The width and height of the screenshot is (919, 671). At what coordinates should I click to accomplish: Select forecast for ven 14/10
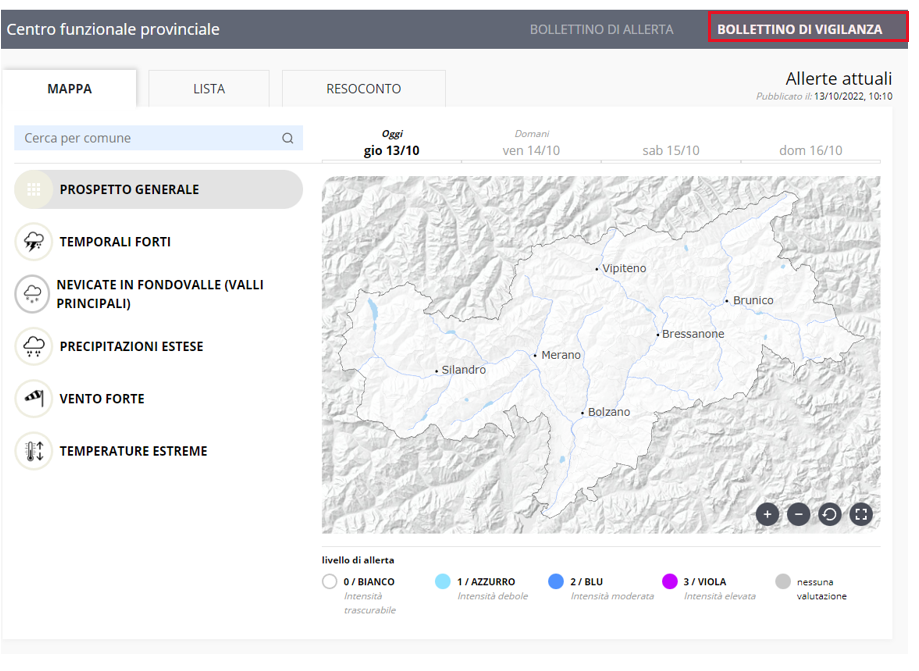pyautogui.click(x=531, y=150)
